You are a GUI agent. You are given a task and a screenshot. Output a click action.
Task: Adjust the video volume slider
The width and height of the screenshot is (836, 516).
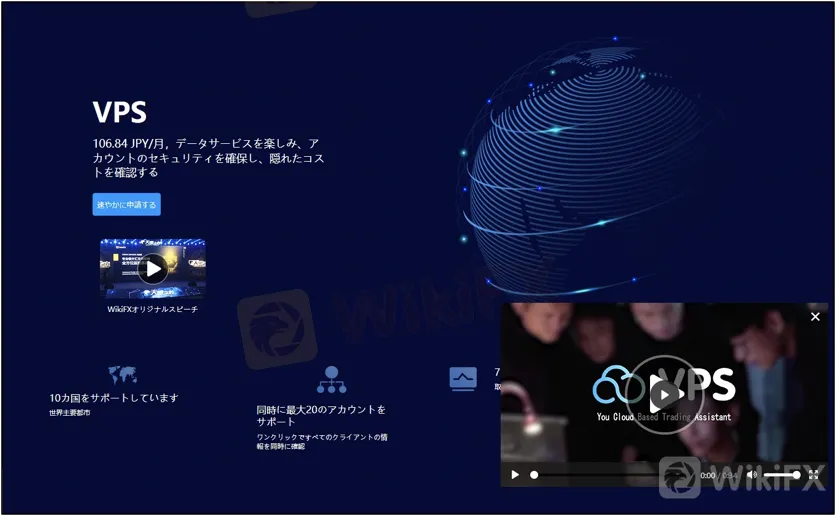pos(782,474)
